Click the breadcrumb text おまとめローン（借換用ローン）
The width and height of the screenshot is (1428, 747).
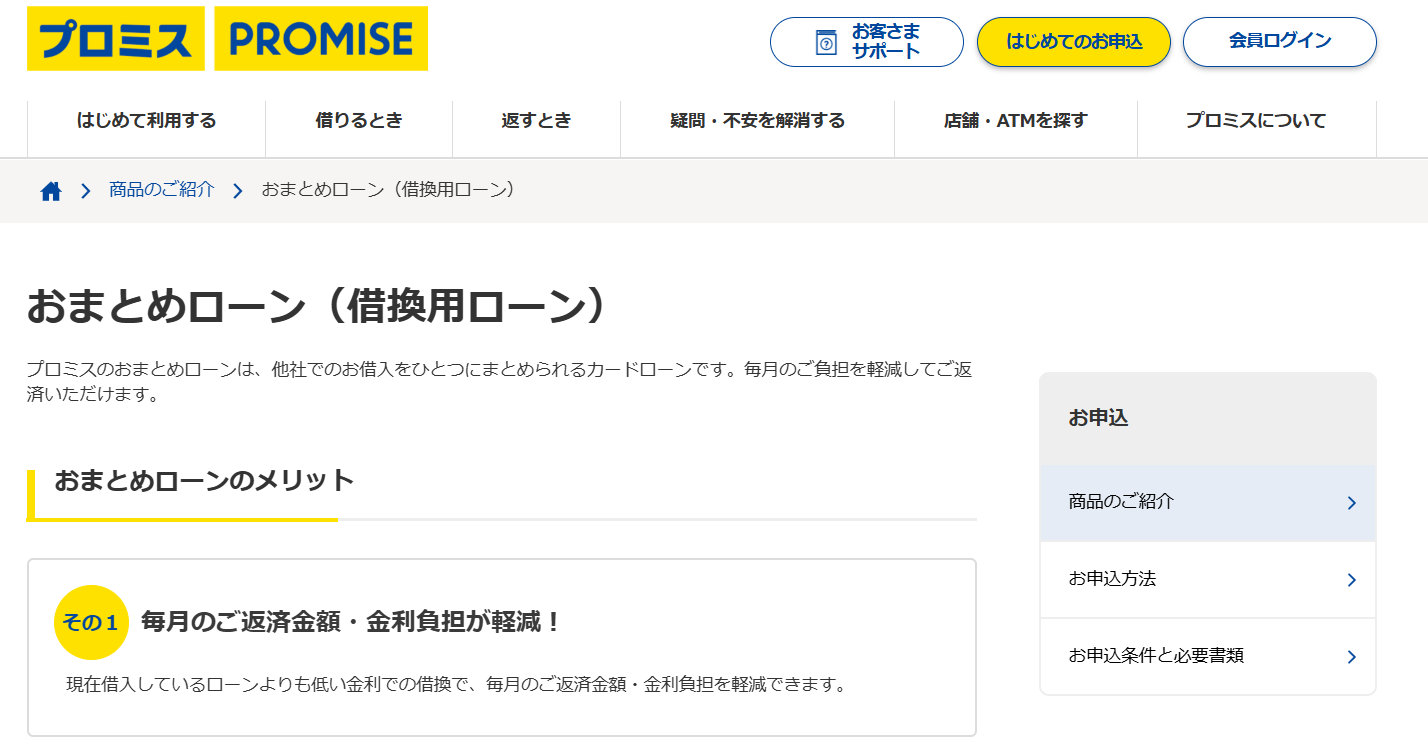coord(392,189)
